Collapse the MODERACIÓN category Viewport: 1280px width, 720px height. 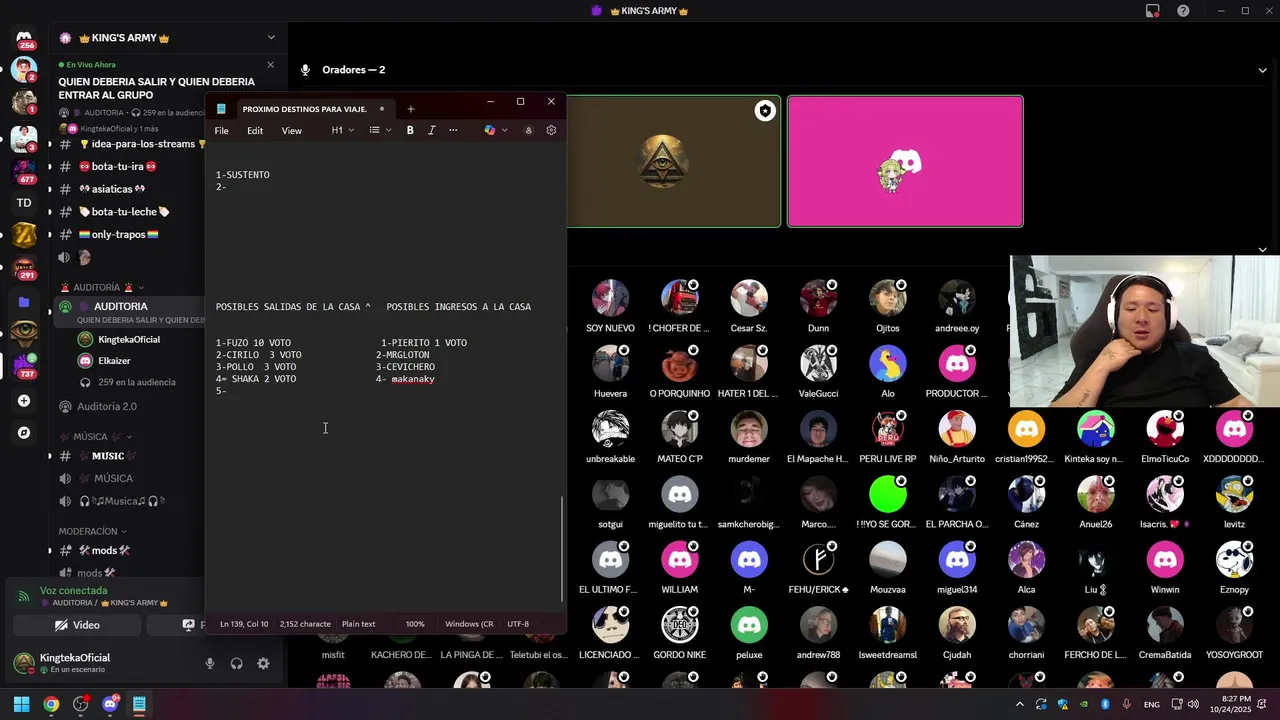92,531
